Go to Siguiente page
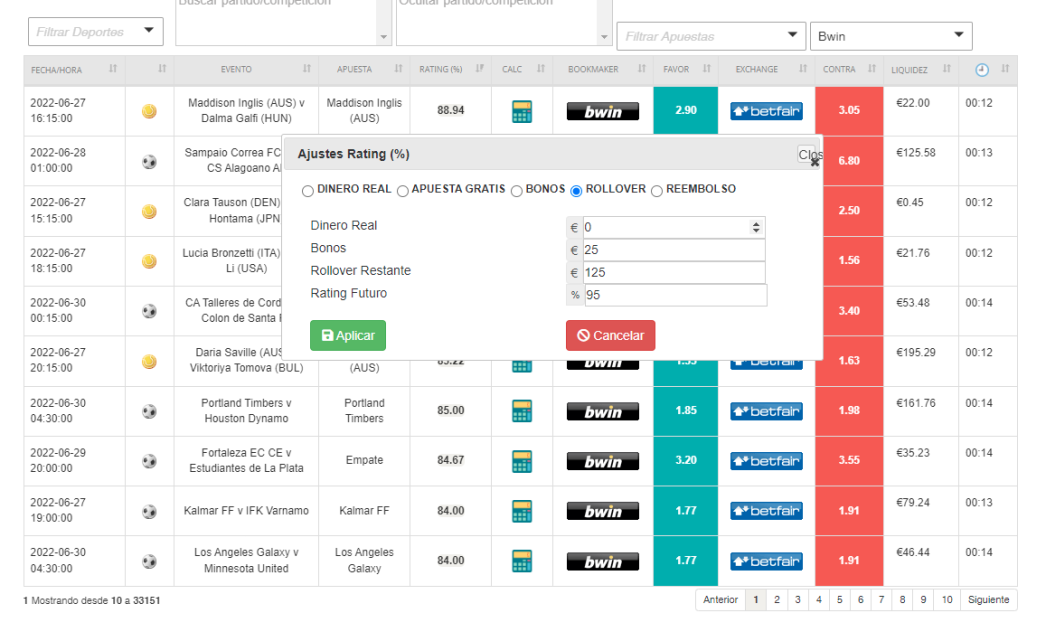 [988, 599]
